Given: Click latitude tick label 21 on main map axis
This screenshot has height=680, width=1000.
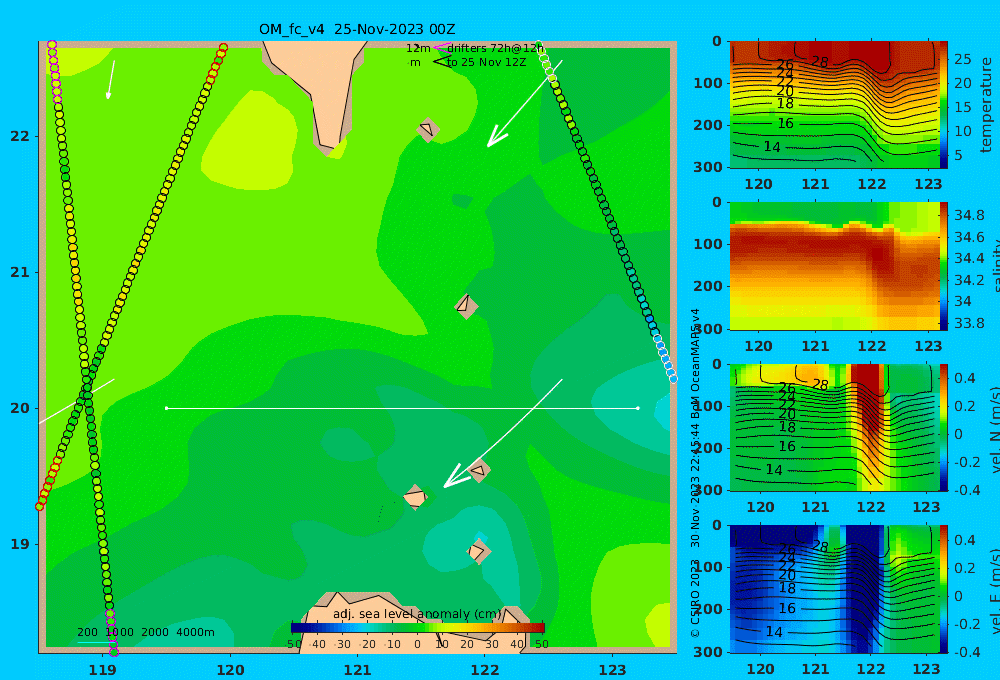Looking at the screenshot, I should pos(20,272).
